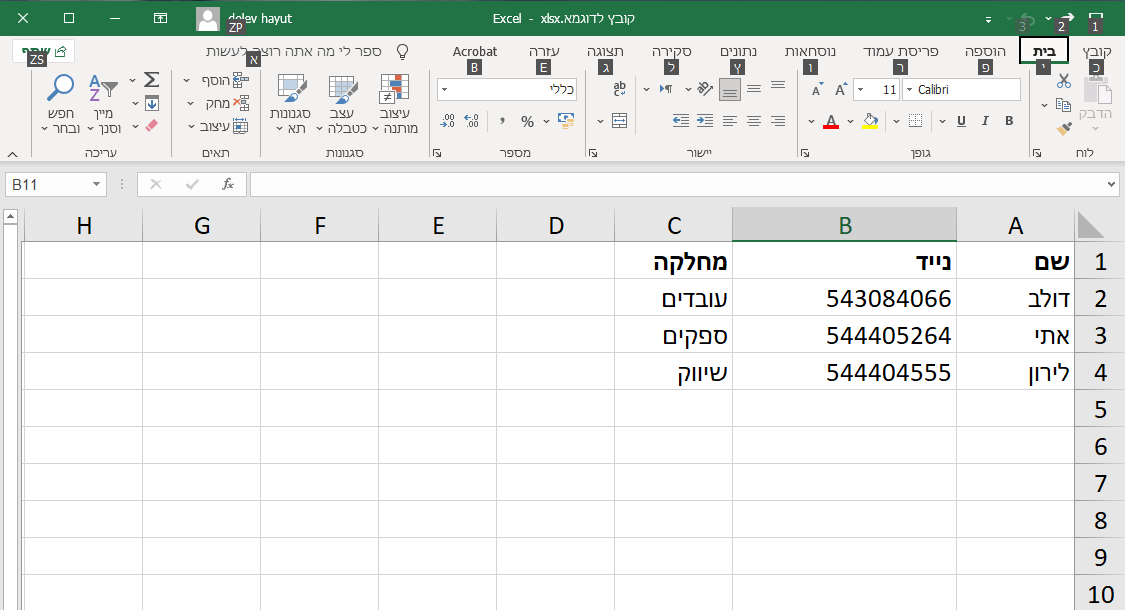Click cell B3 containing 544405264

coord(844,335)
